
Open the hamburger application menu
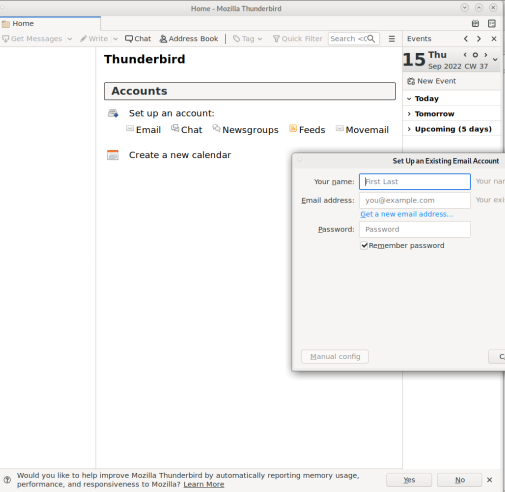point(392,39)
